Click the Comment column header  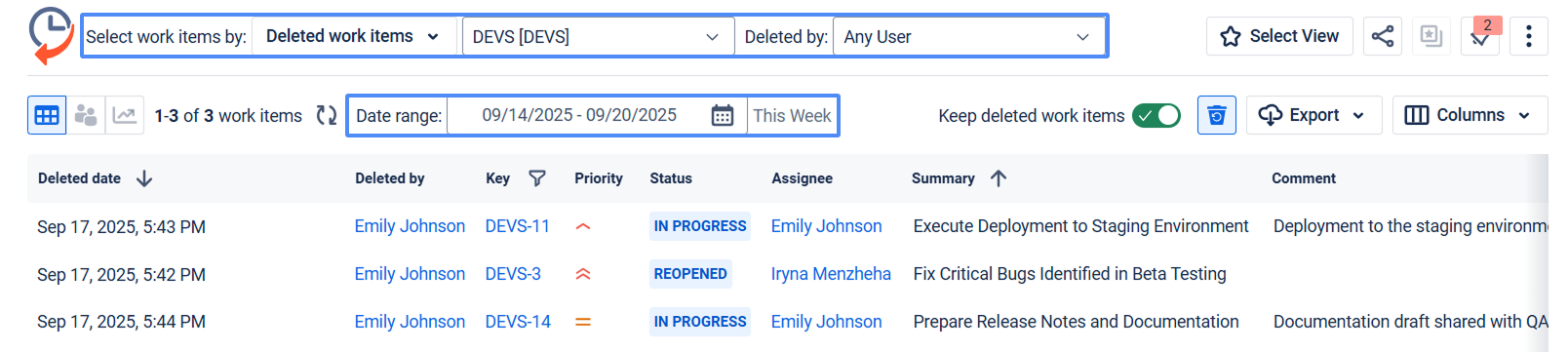pyautogui.click(x=1304, y=178)
